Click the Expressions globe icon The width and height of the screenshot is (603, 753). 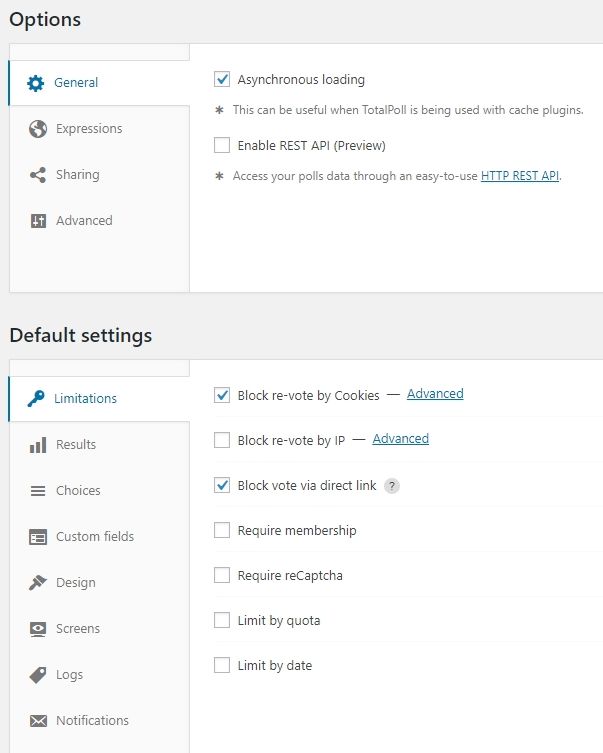click(38, 129)
